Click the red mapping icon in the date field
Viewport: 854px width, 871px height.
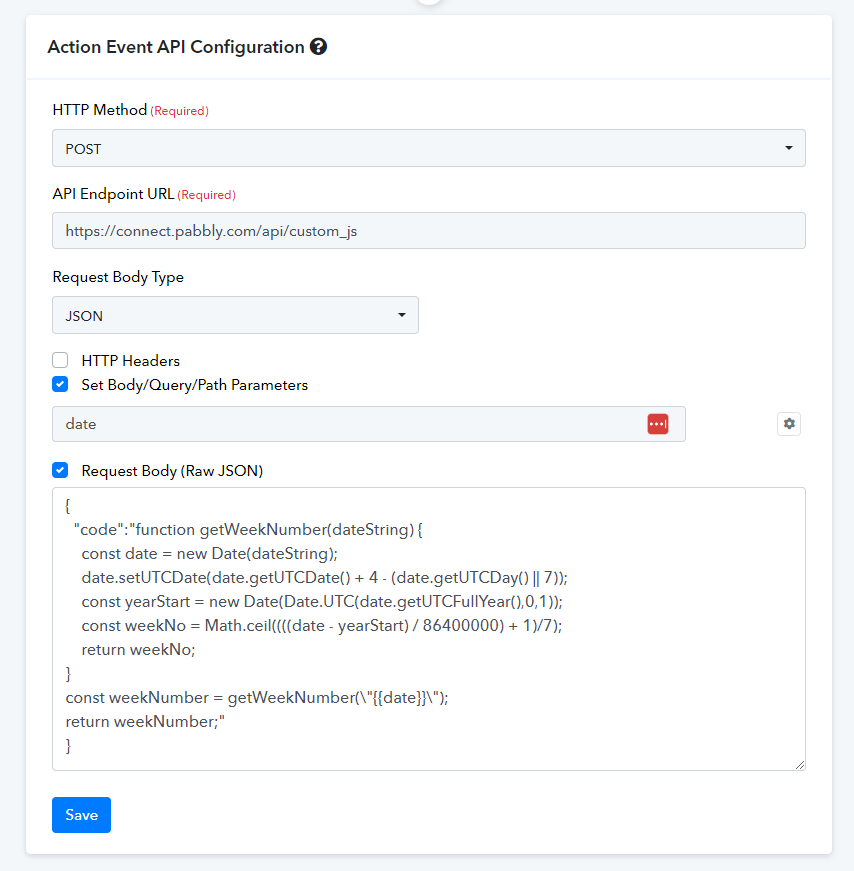(657, 424)
